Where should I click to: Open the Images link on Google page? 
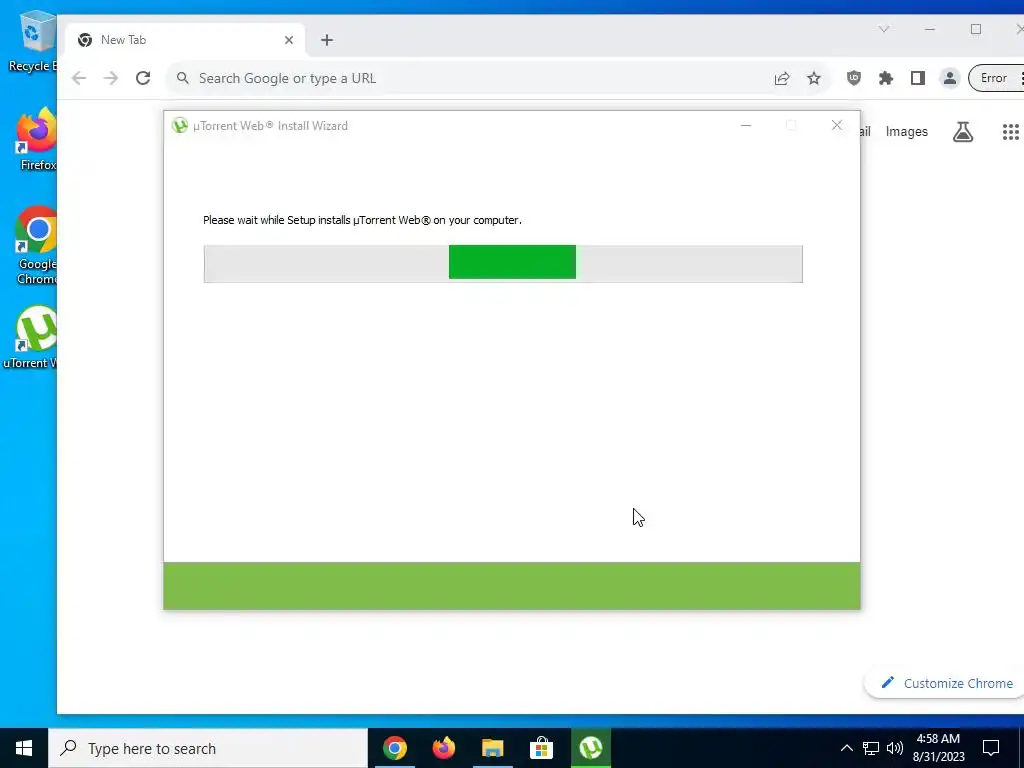pyautogui.click(x=906, y=132)
